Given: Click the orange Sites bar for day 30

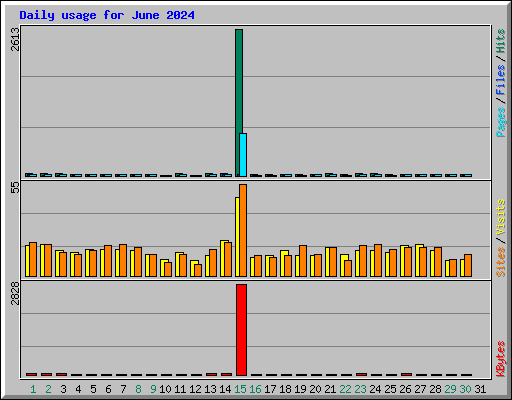Looking at the screenshot, I should coord(468,265).
